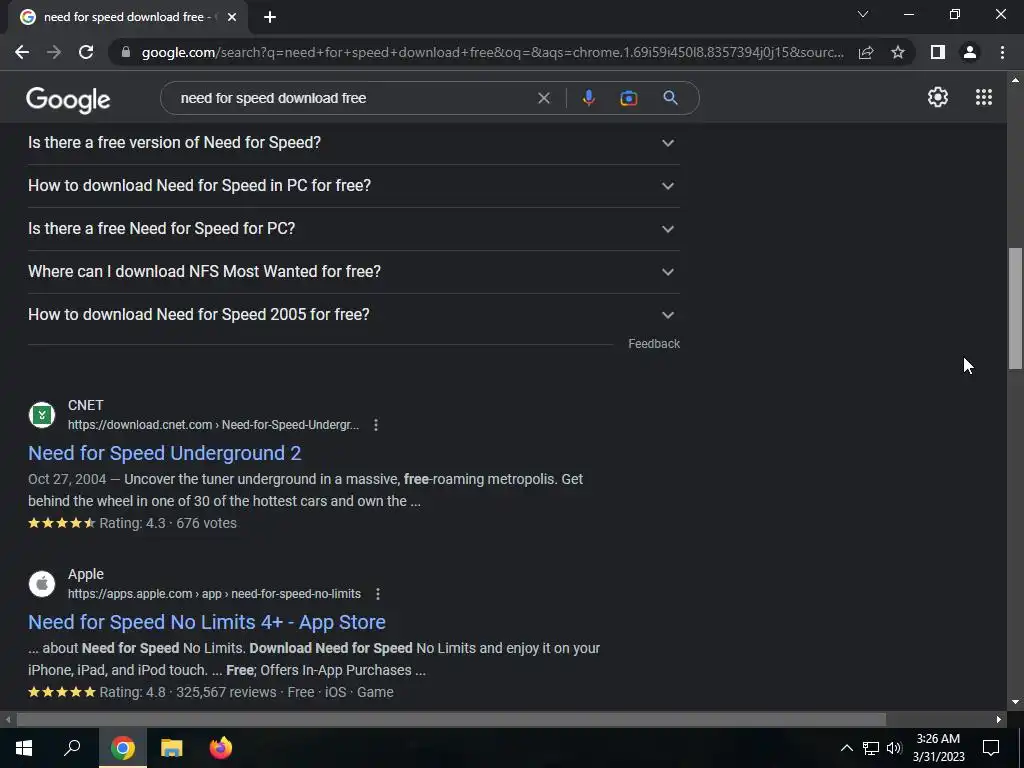Image resolution: width=1024 pixels, height=768 pixels.
Task: Expand 'How to download Need for Speed in PC for free?'
Action: [x=353, y=185]
